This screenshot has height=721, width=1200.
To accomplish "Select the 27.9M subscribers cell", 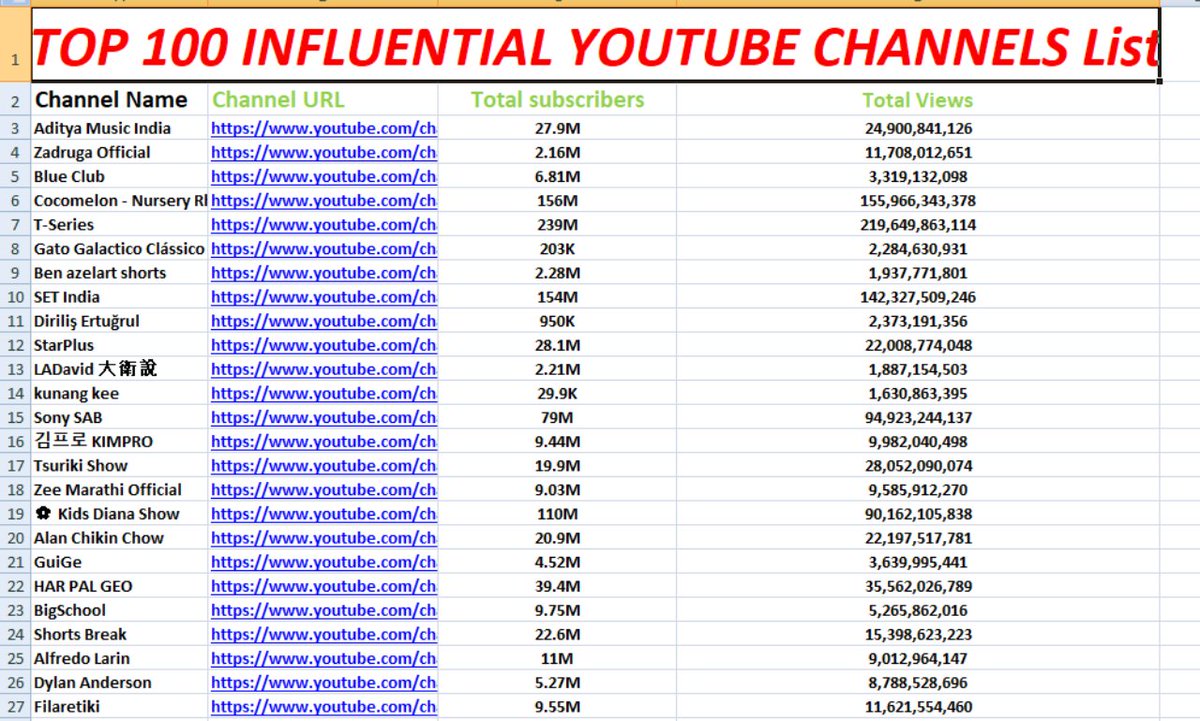I will click(557, 128).
